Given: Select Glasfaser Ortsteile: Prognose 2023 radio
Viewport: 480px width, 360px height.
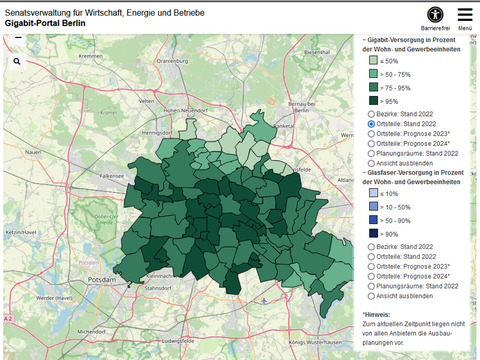Looking at the screenshot, I should tap(371, 267).
